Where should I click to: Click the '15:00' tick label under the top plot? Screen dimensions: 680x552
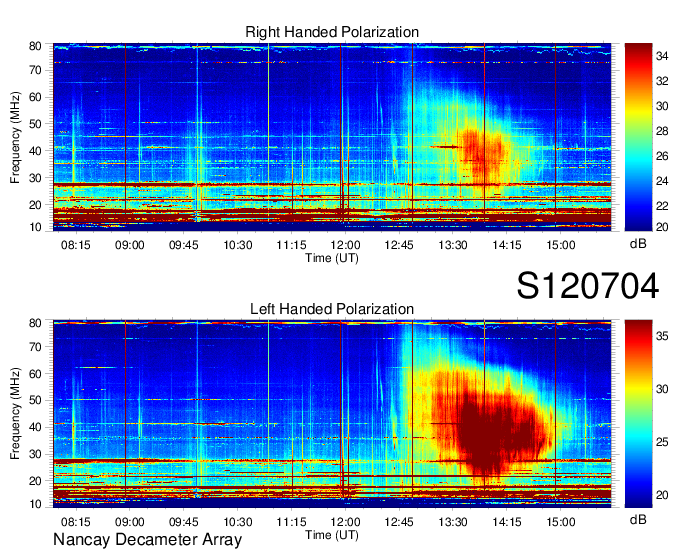click(x=561, y=245)
